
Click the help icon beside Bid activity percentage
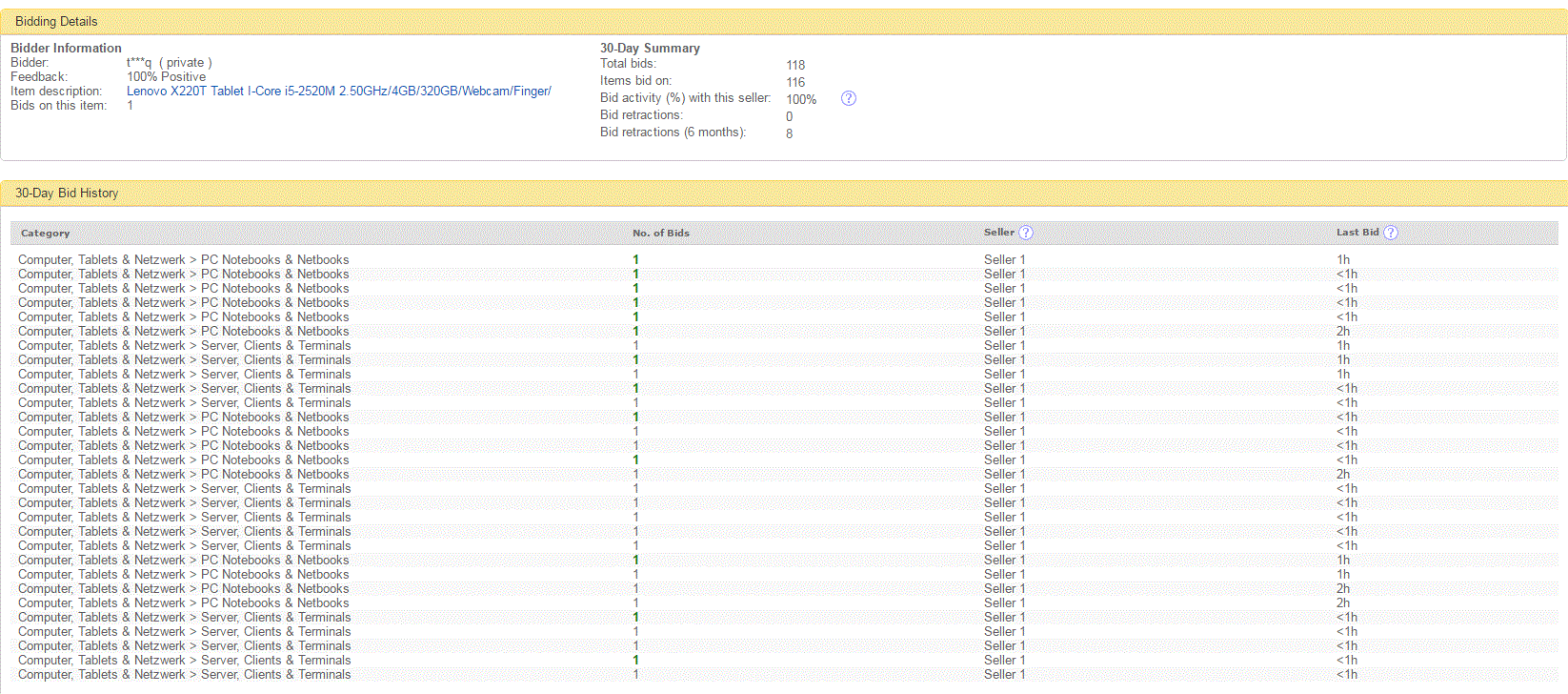(x=848, y=98)
